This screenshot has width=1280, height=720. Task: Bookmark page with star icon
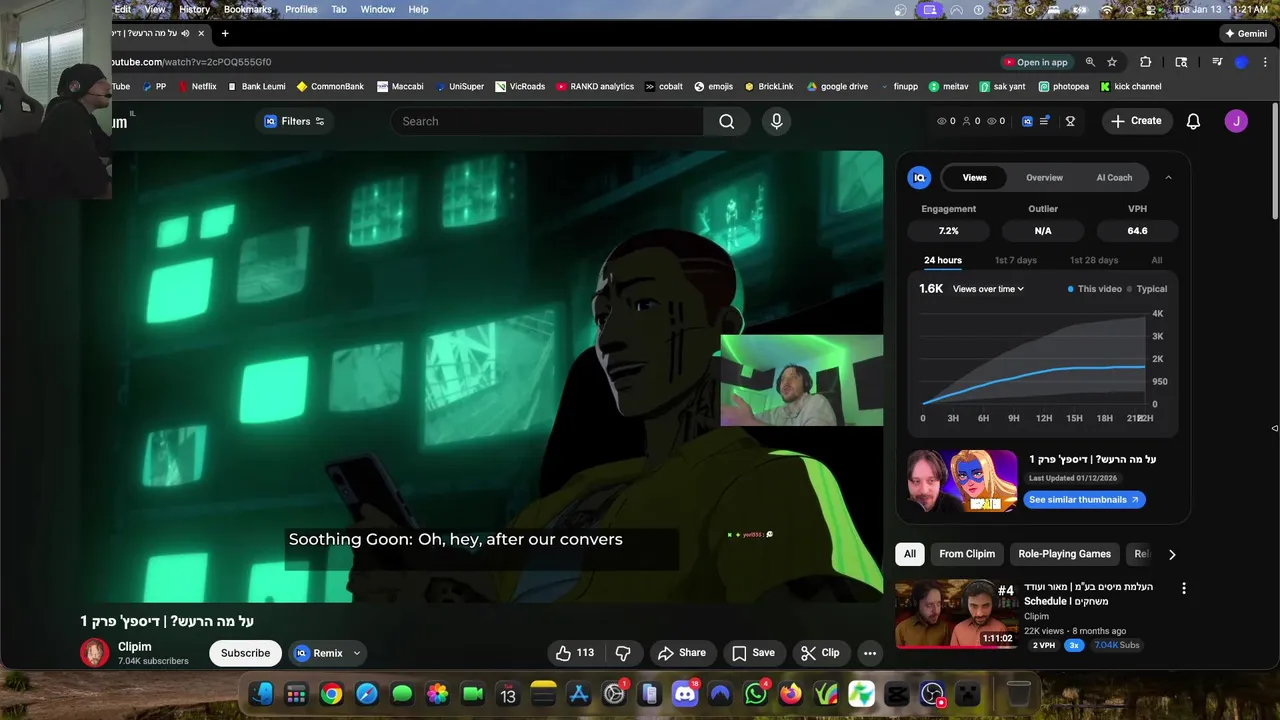point(1112,62)
